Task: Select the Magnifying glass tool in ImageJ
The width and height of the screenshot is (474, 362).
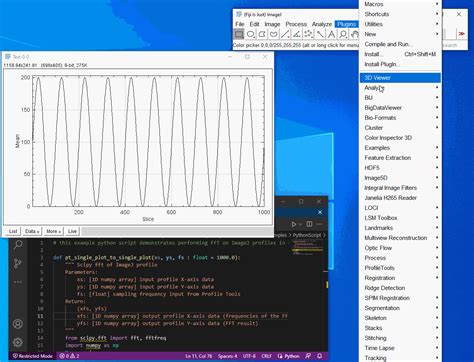Action: point(343,34)
